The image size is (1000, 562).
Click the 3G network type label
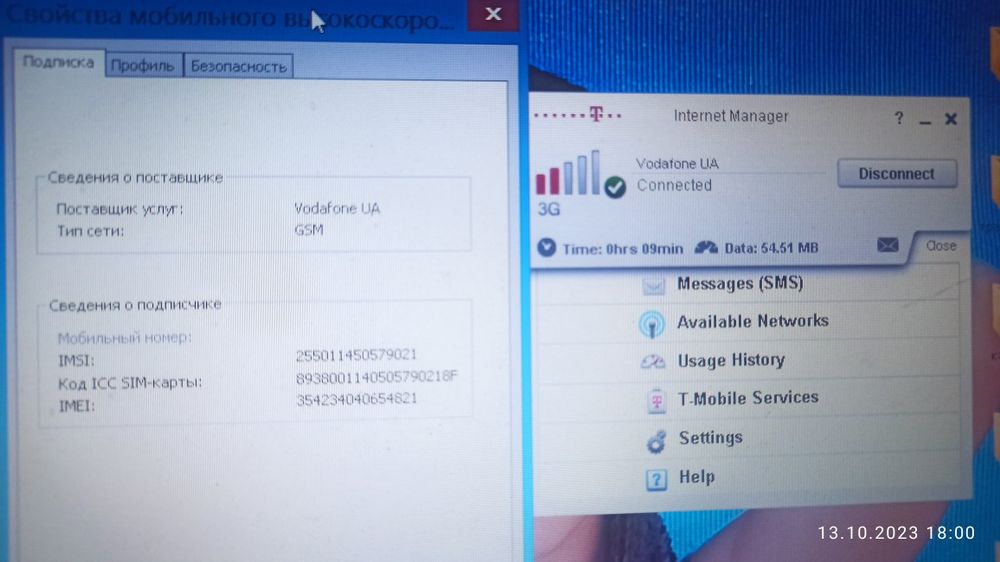click(x=548, y=209)
